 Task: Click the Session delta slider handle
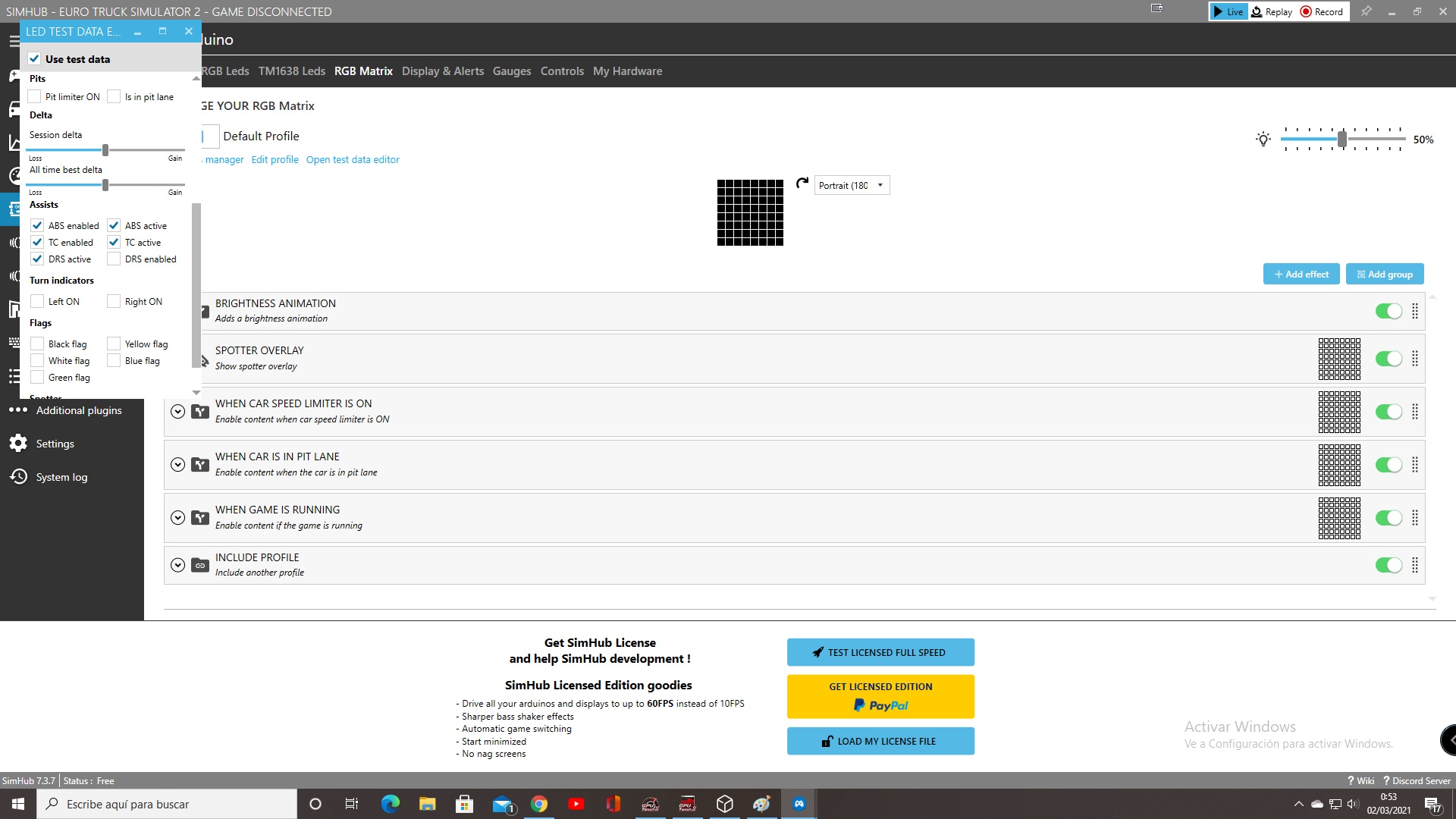(x=105, y=150)
